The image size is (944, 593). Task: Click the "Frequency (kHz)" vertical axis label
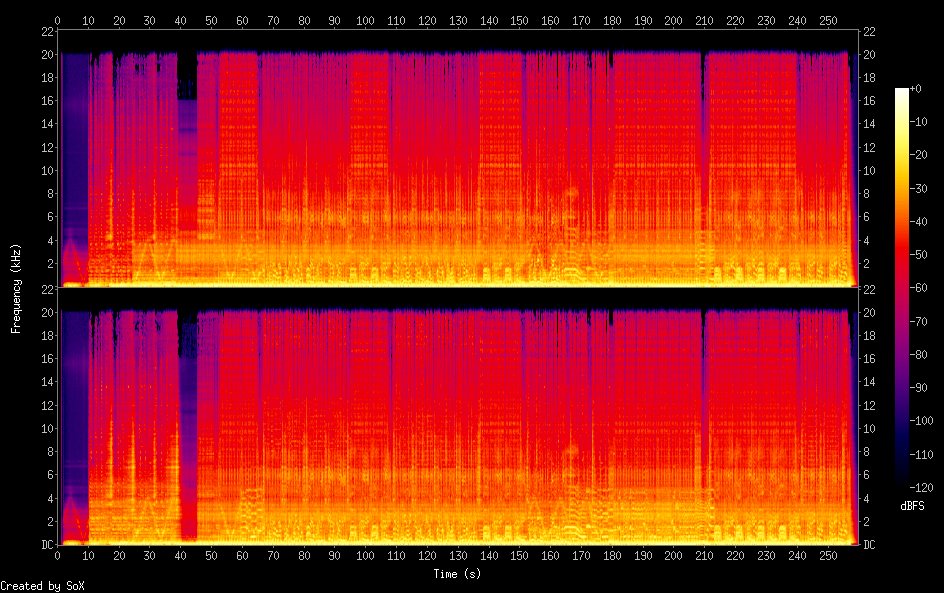point(16,288)
